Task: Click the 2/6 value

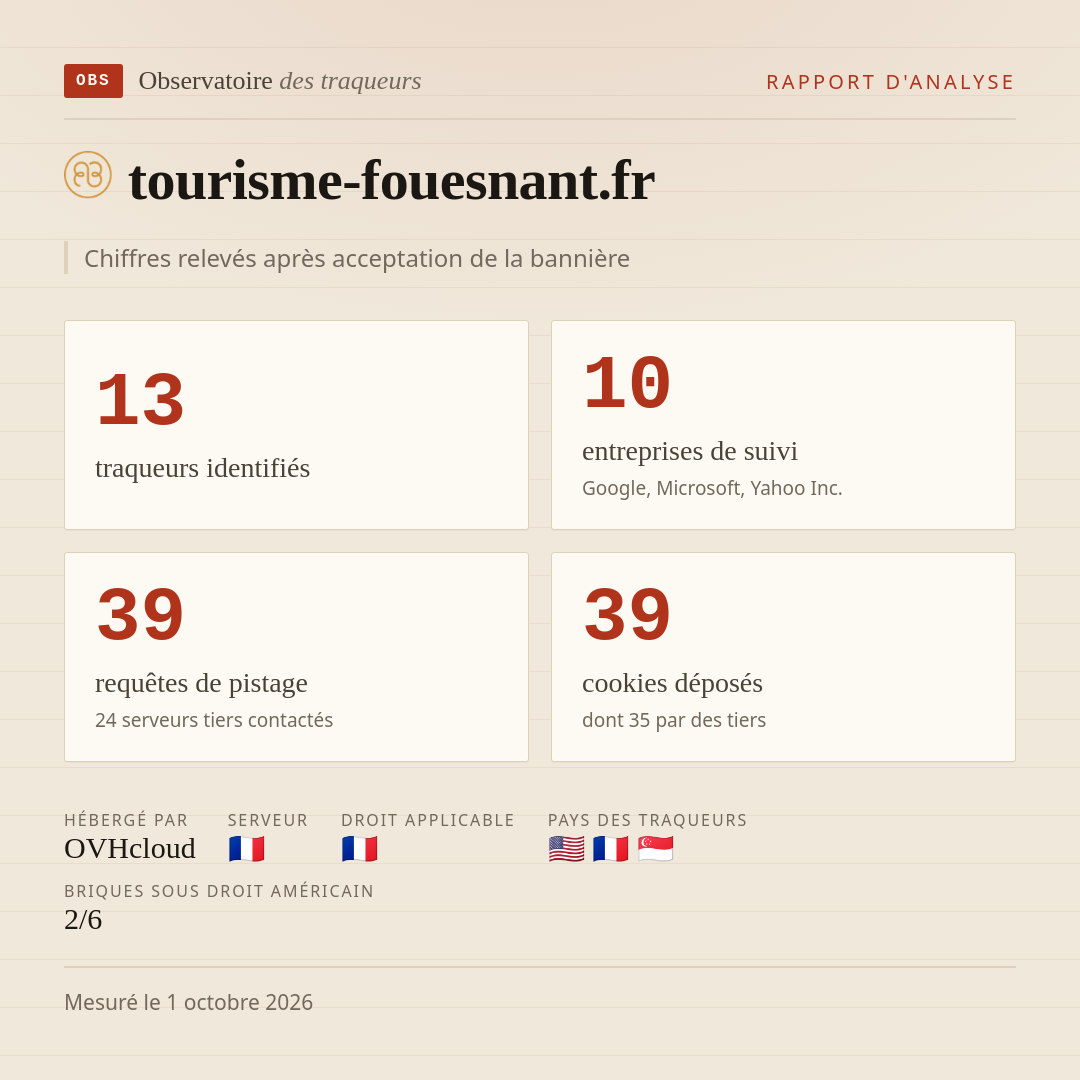Action: tap(83, 920)
